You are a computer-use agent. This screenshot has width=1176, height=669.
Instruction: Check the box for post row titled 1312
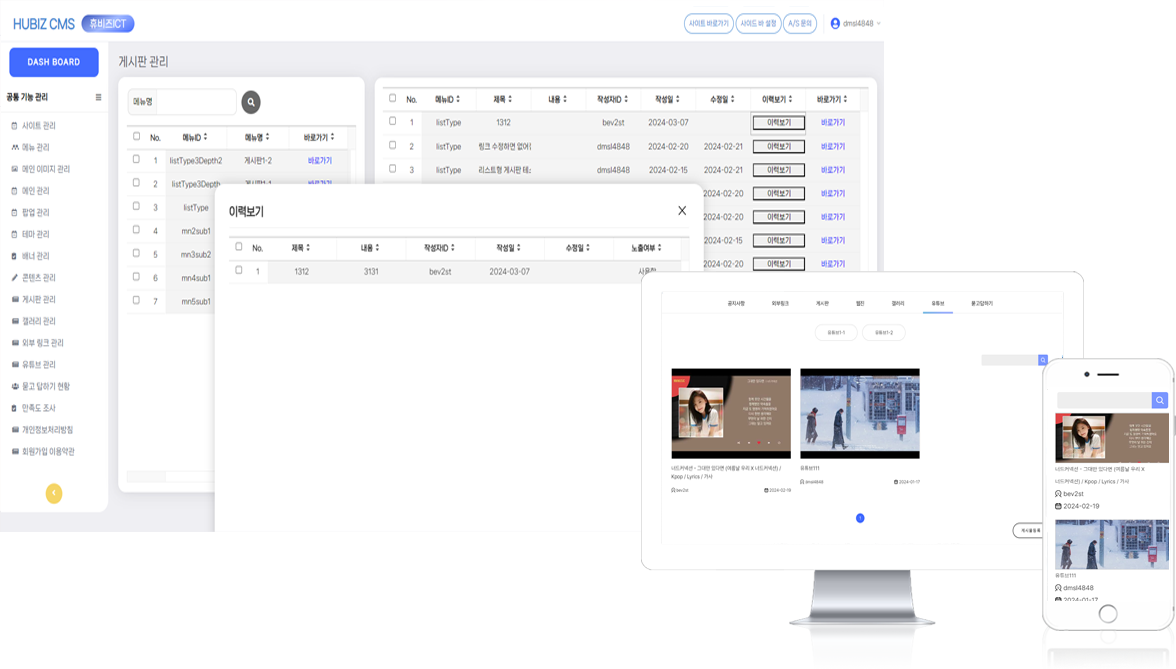pyautogui.click(x=392, y=121)
